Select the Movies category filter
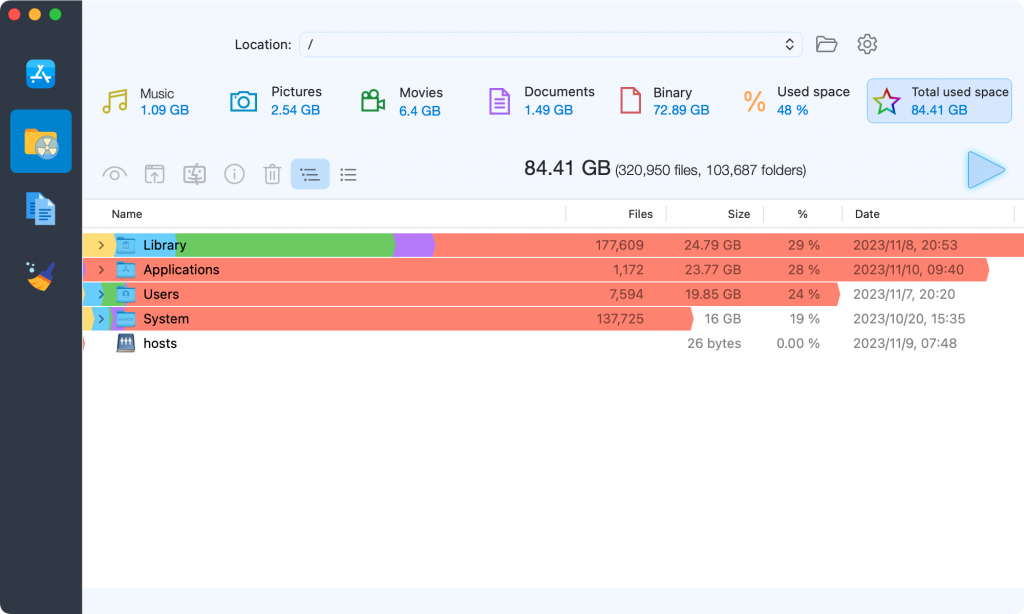 pos(404,100)
